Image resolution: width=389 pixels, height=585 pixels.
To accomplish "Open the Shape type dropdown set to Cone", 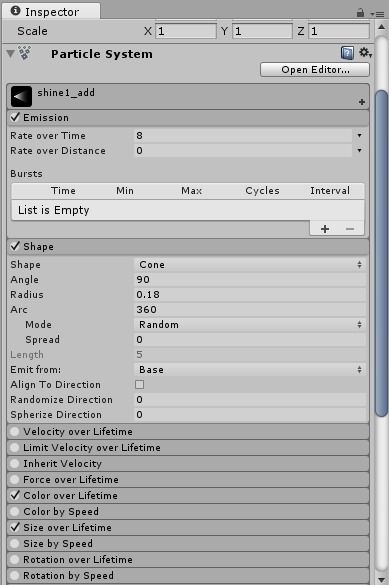I will click(250, 265).
